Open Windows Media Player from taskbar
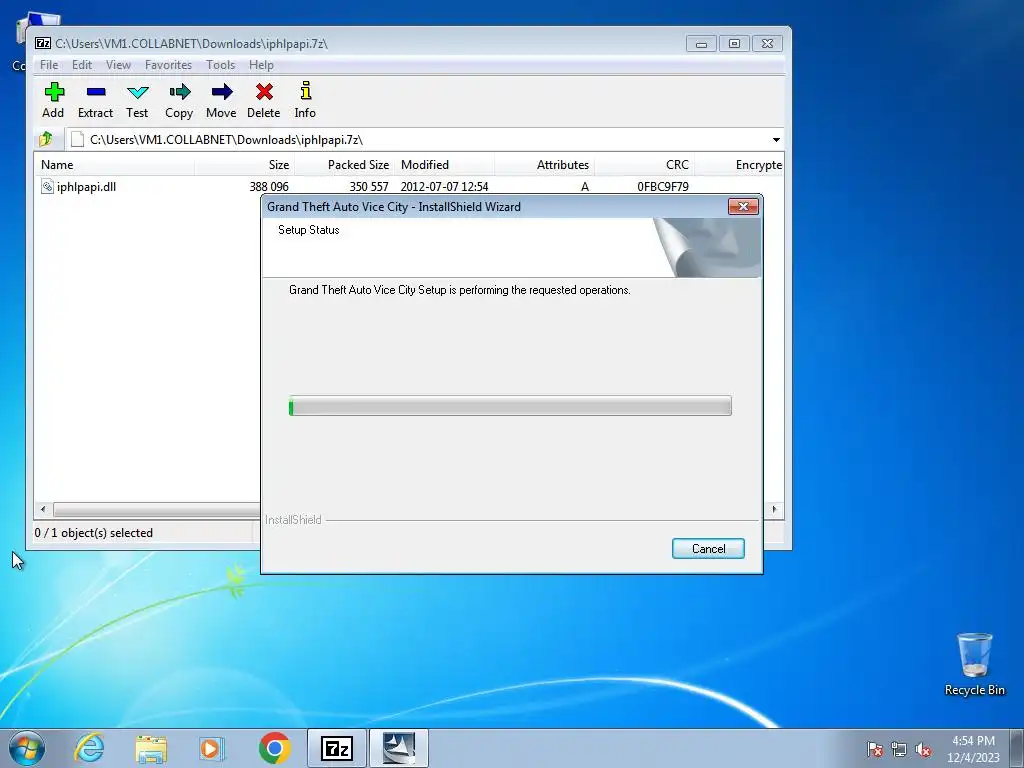The image size is (1024, 768). click(212, 748)
